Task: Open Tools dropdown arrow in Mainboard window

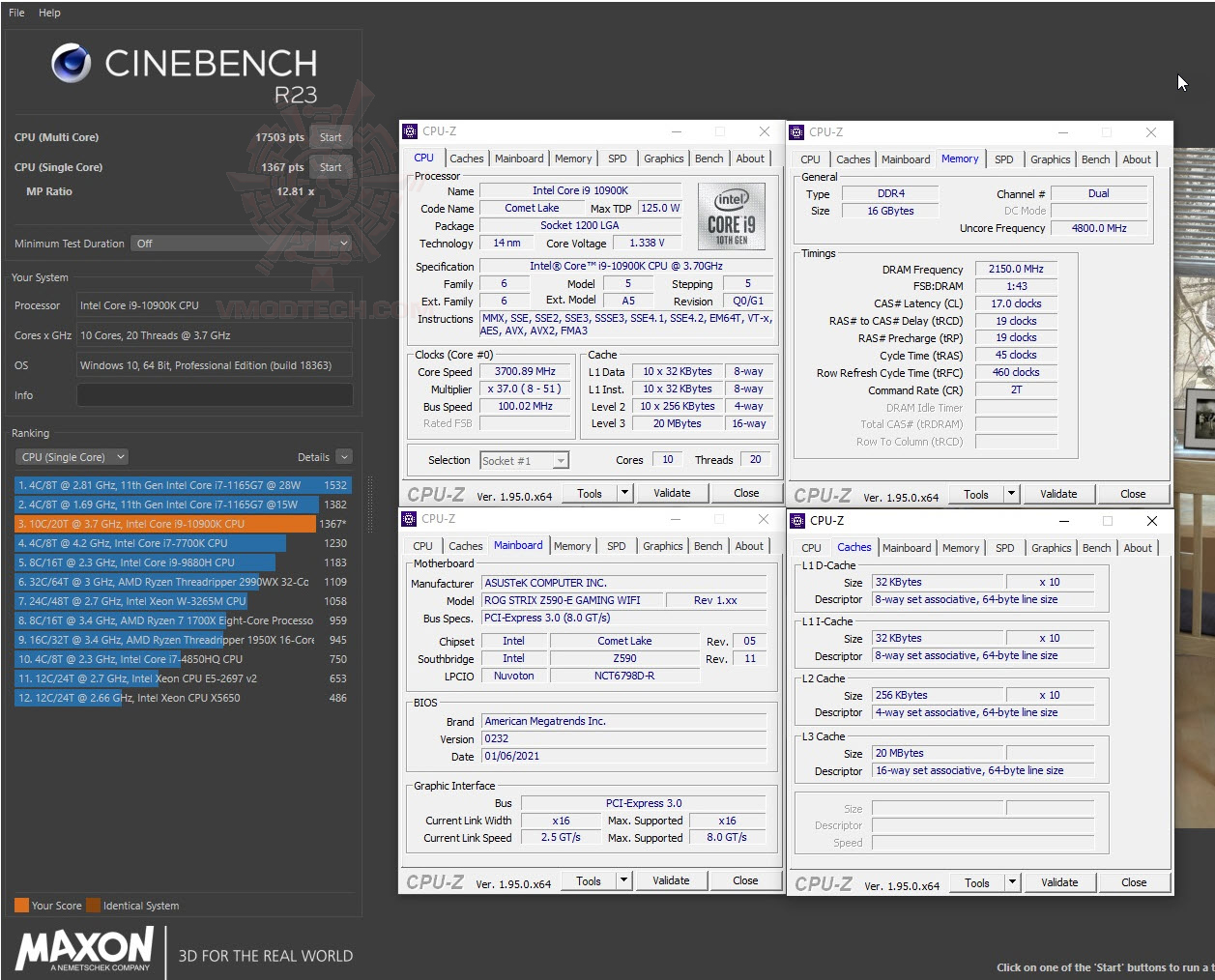Action: (623, 880)
